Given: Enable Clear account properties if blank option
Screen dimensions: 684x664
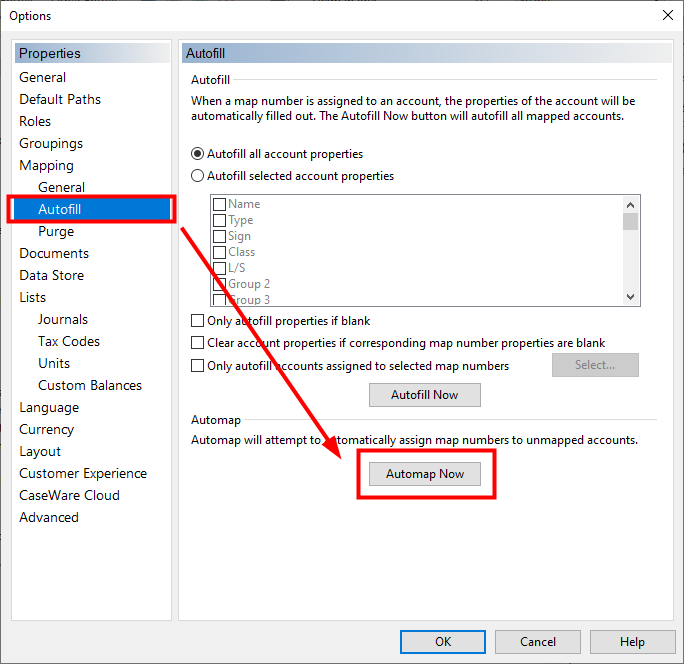Looking at the screenshot, I should pyautogui.click(x=198, y=342).
